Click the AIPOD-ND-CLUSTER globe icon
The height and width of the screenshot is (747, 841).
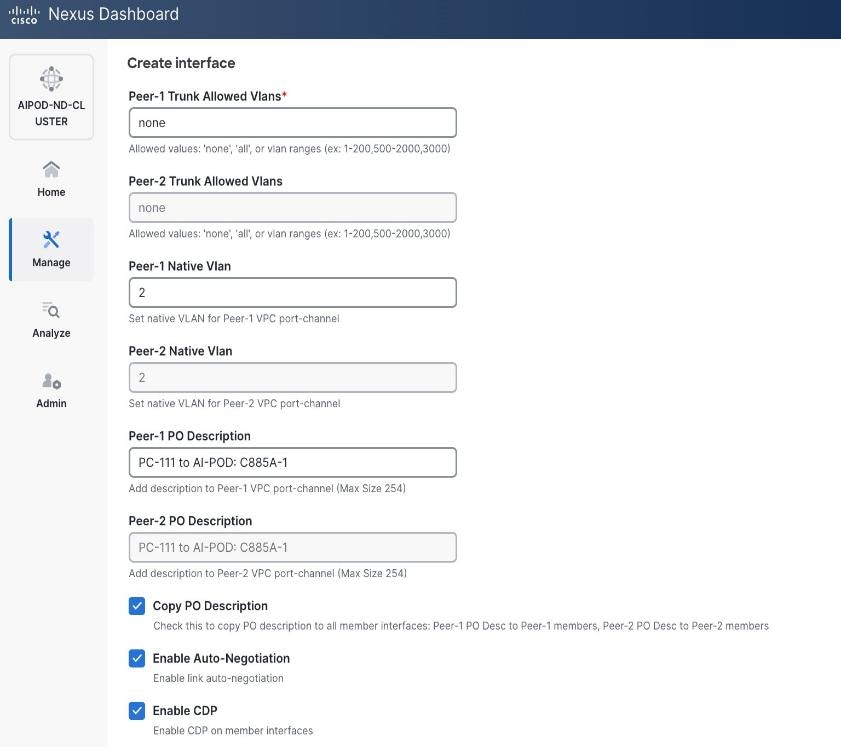[x=51, y=78]
